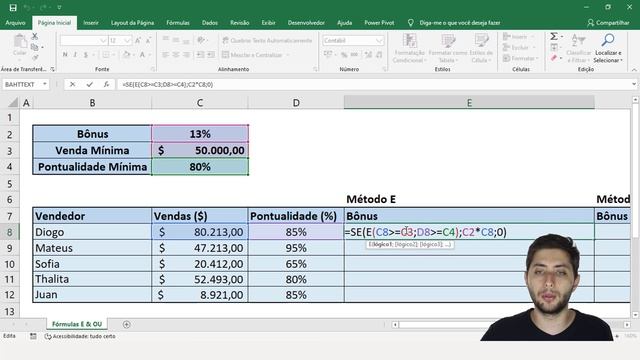Click the Save icon in title bar
This screenshot has width=640, height=360.
click(13, 7)
